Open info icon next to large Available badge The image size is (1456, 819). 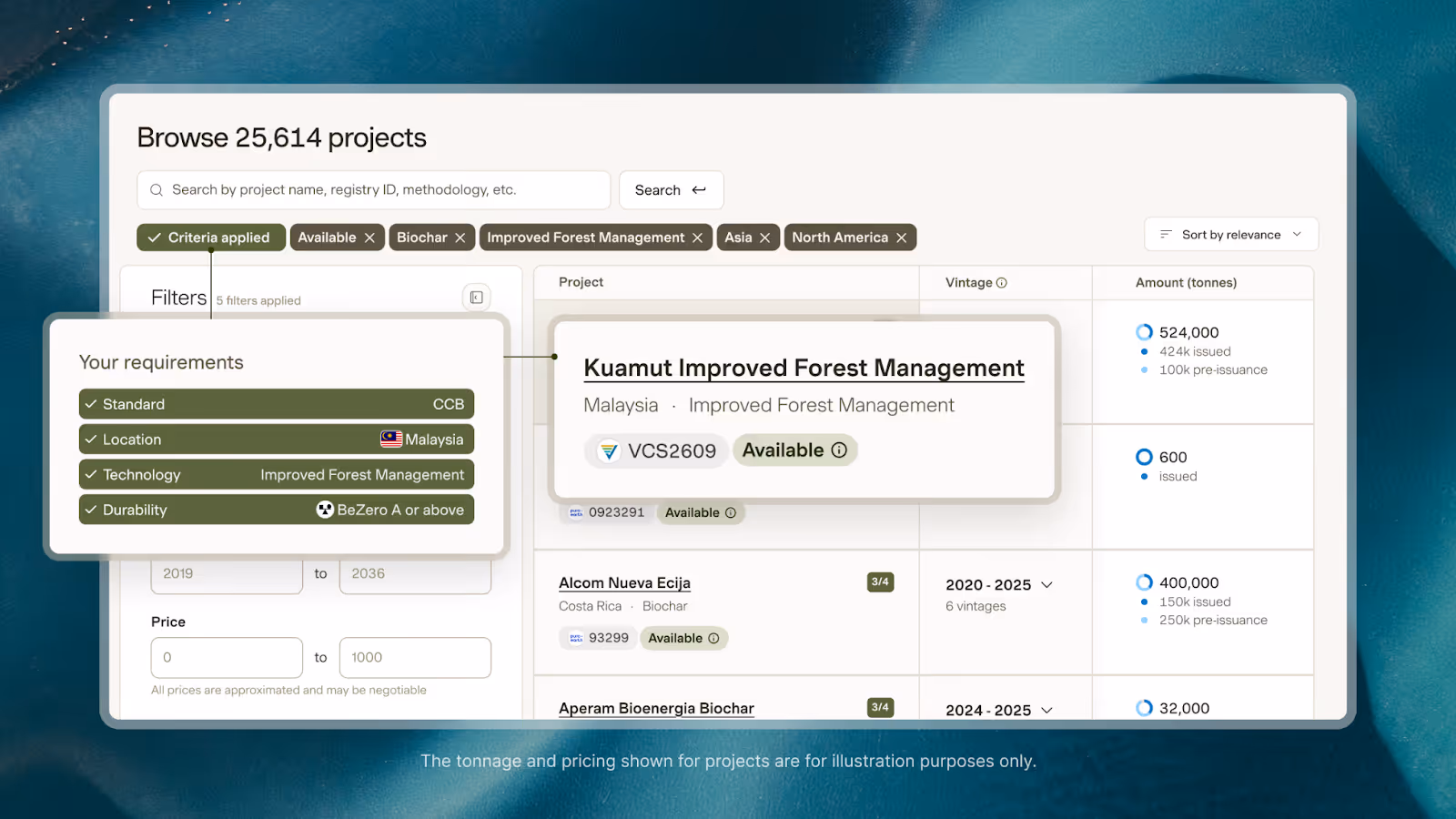pyautogui.click(x=839, y=450)
